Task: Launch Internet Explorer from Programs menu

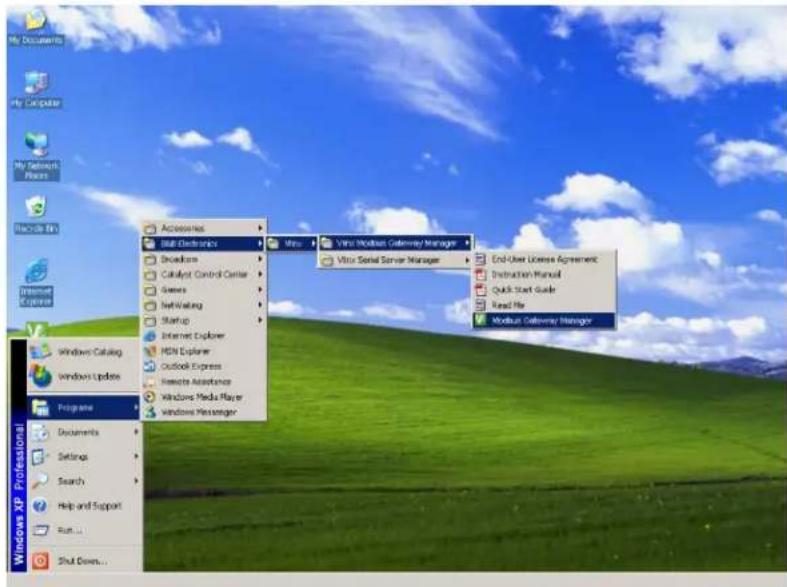Action: pyautogui.click(x=204, y=336)
